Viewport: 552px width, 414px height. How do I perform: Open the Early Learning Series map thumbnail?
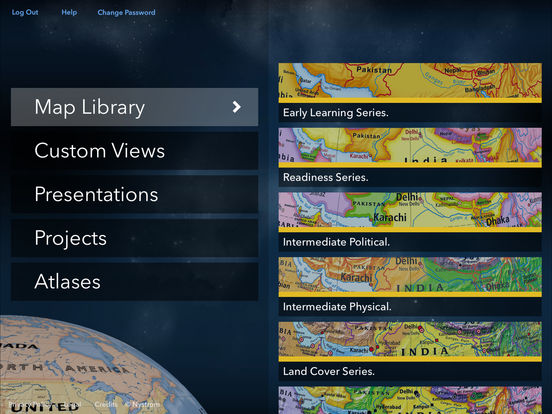410,83
